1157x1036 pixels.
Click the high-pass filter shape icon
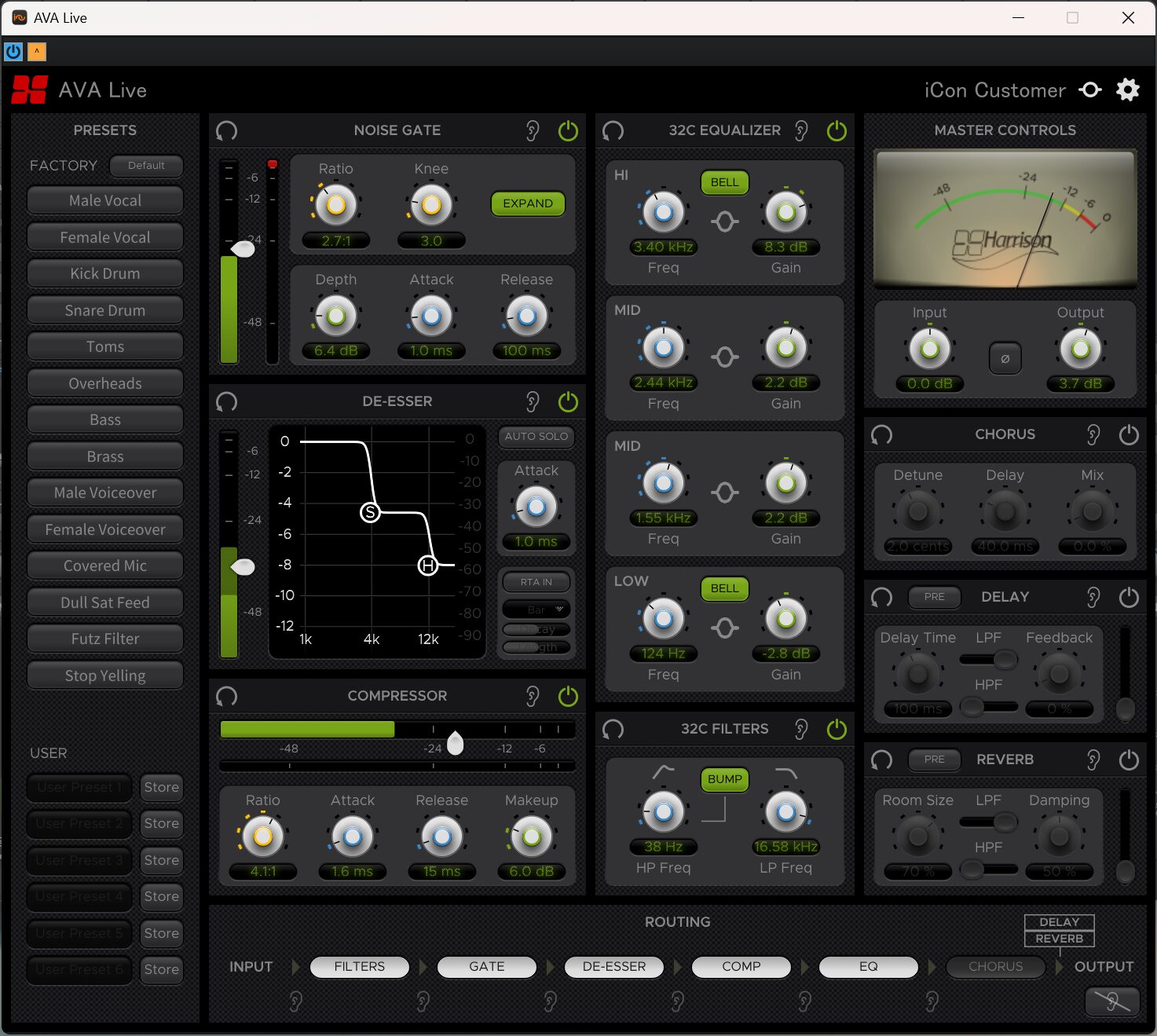(x=664, y=773)
